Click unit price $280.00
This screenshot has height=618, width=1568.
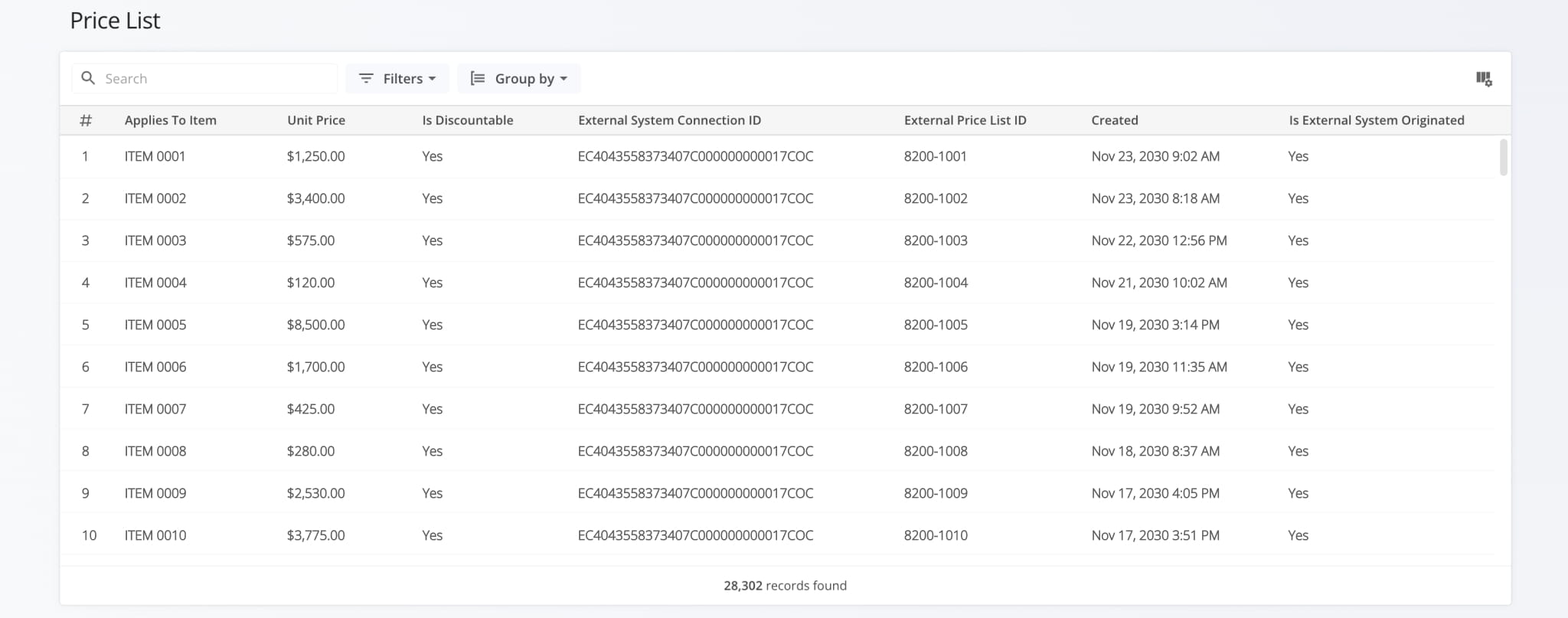coord(311,451)
